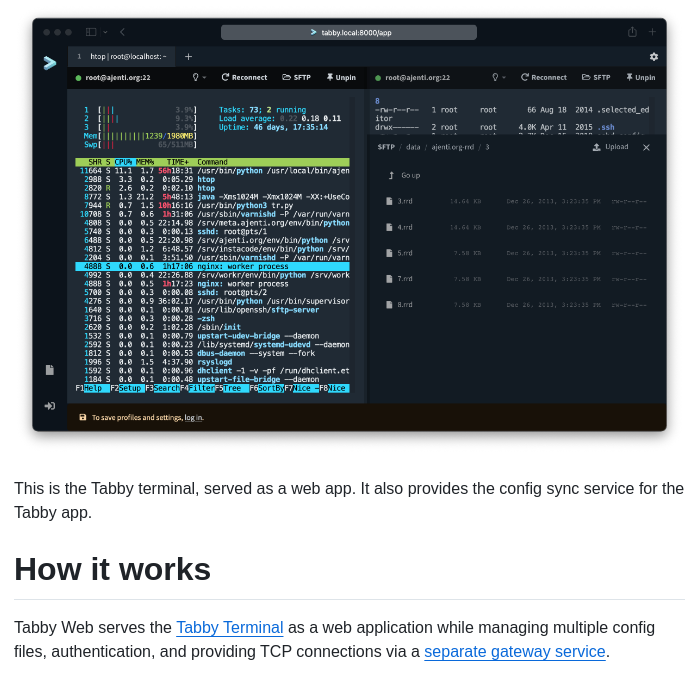Viewport: 694px width, 675px height.
Task: Click the login arrow icon in sidebar
Action: pos(50,406)
